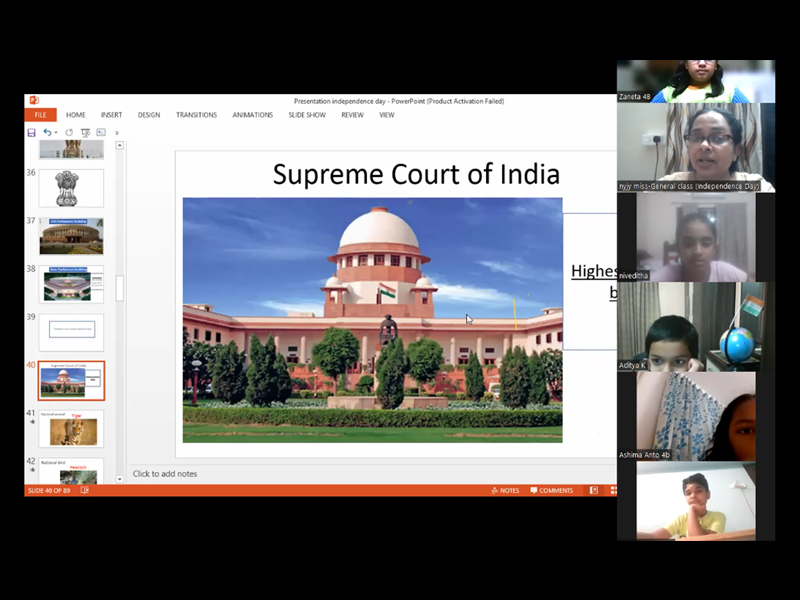800x600 pixels.
Task: Expand Customize Quick Access Toolbar dropdown
Action: (x=116, y=132)
